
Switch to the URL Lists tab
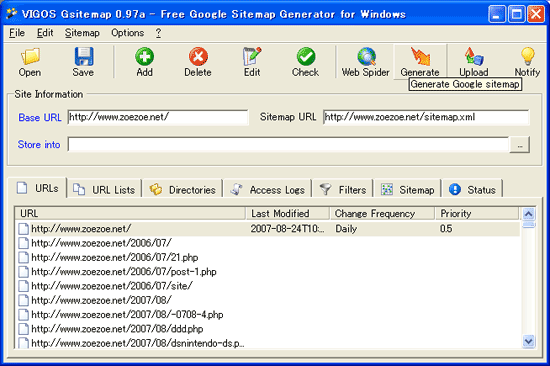tap(104, 190)
